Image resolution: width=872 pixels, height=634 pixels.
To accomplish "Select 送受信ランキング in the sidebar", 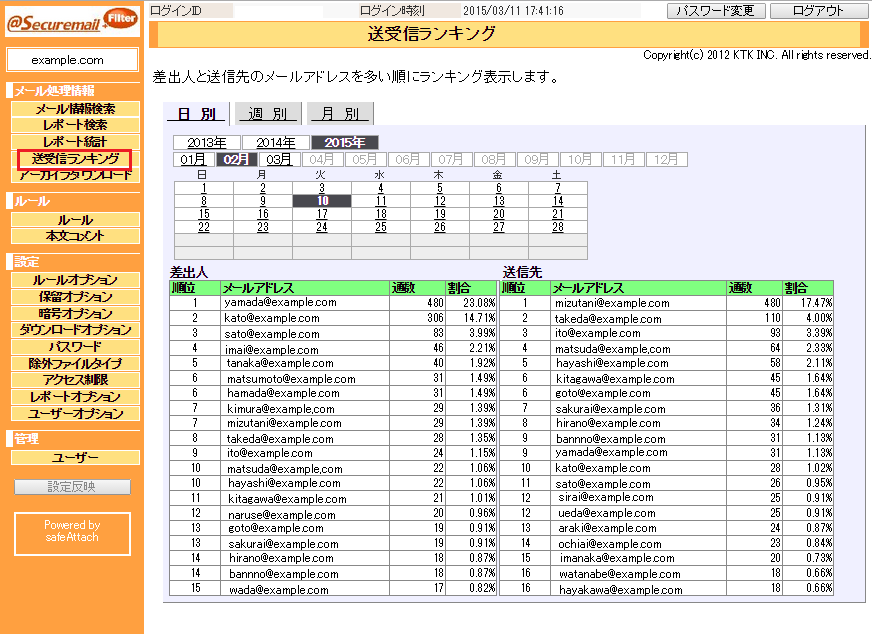I will 75,159.
